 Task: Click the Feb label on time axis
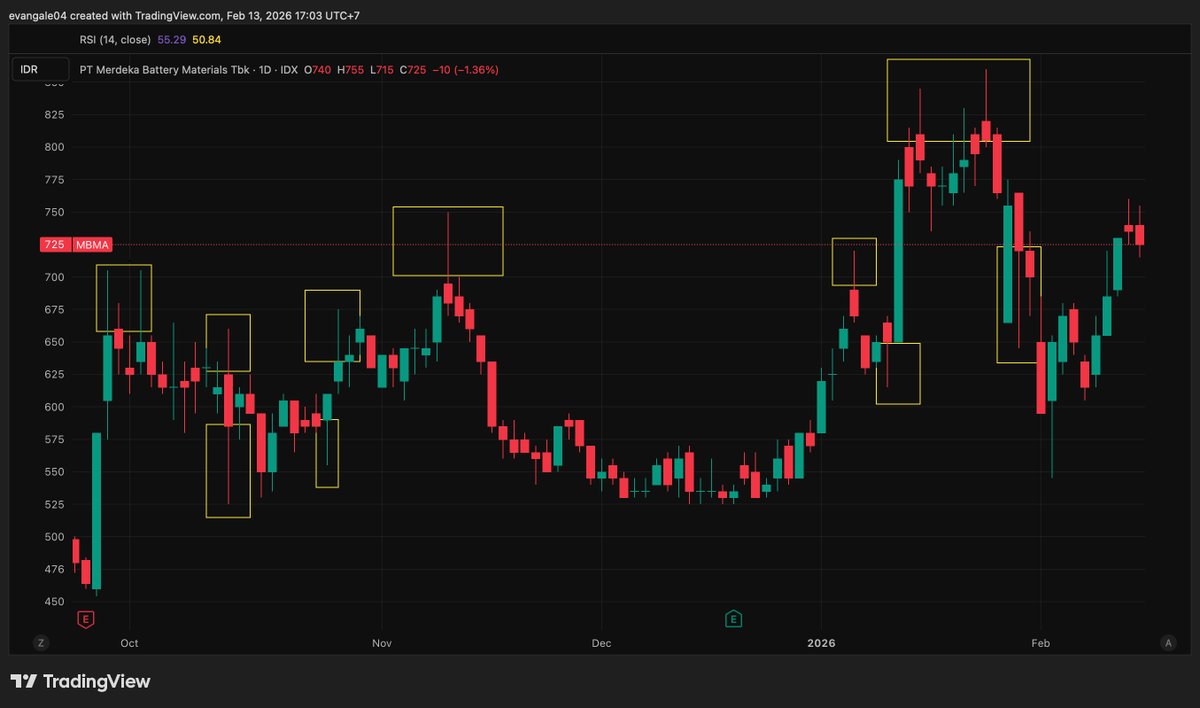tap(1041, 643)
